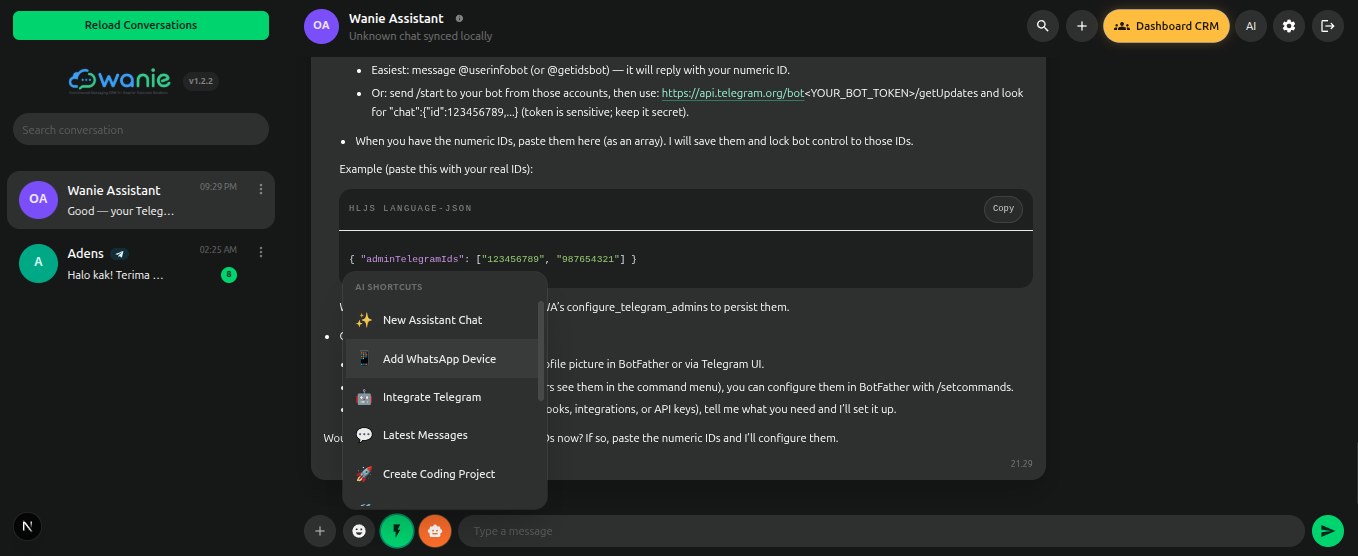Click the orange robot assistant button
Image resolution: width=1358 pixels, height=556 pixels.
[435, 531]
